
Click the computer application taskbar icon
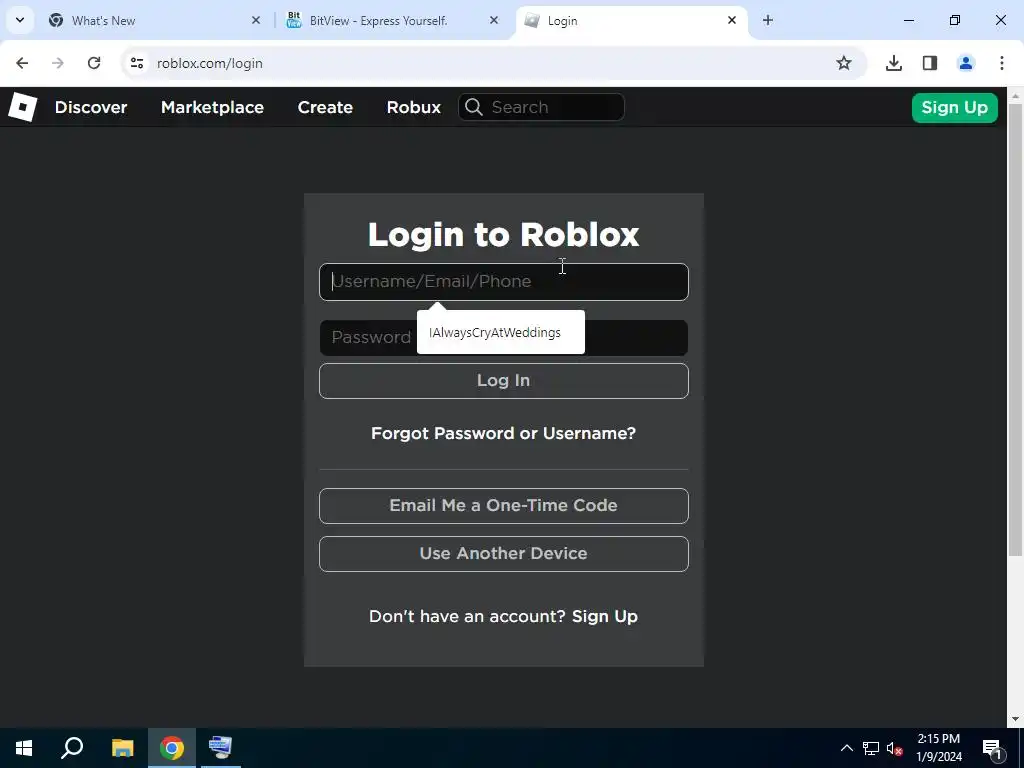pyautogui.click(x=220, y=748)
